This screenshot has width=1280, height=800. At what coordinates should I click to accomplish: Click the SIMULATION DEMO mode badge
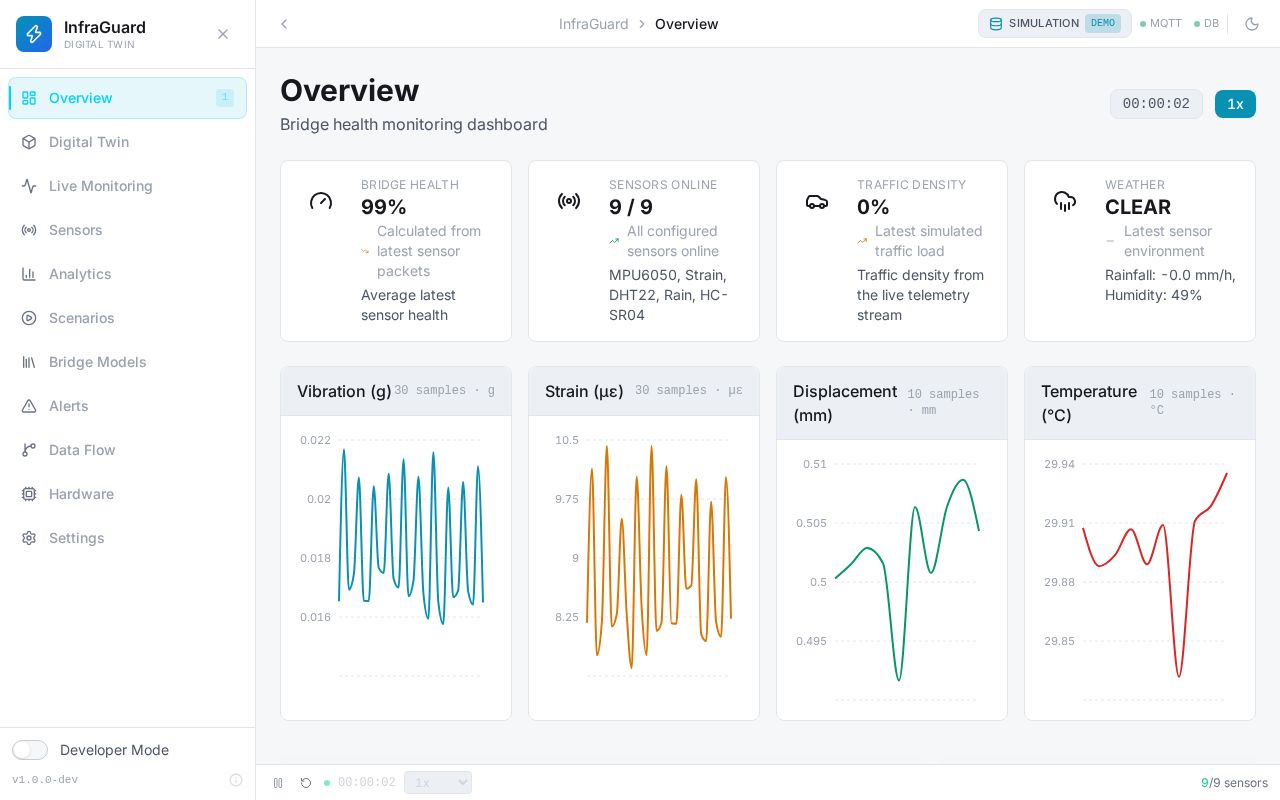point(1055,23)
